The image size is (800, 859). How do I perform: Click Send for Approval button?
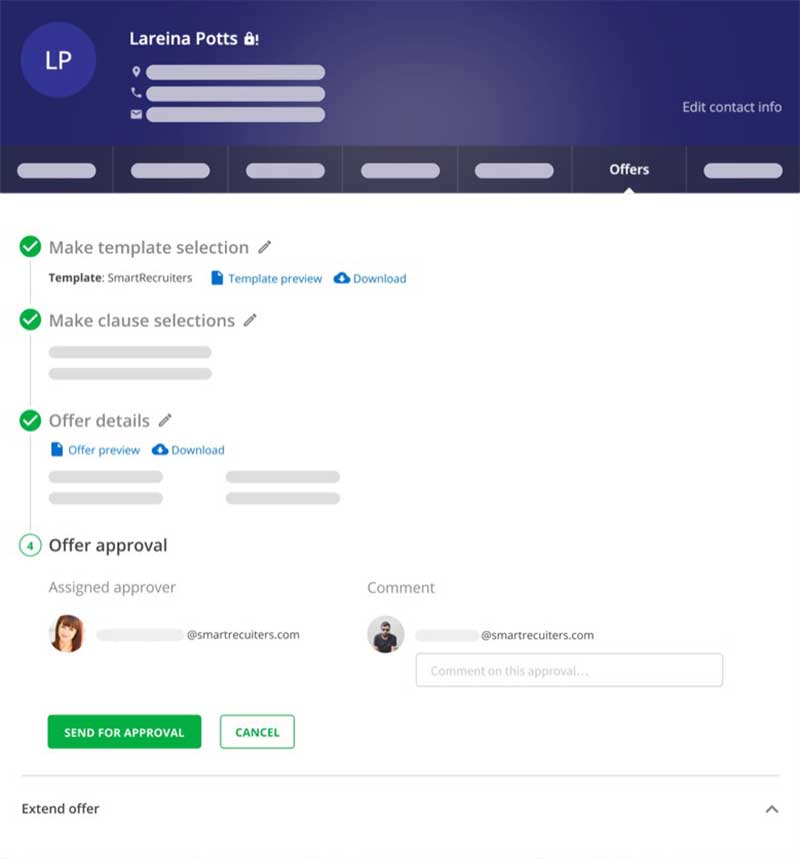click(x=124, y=732)
